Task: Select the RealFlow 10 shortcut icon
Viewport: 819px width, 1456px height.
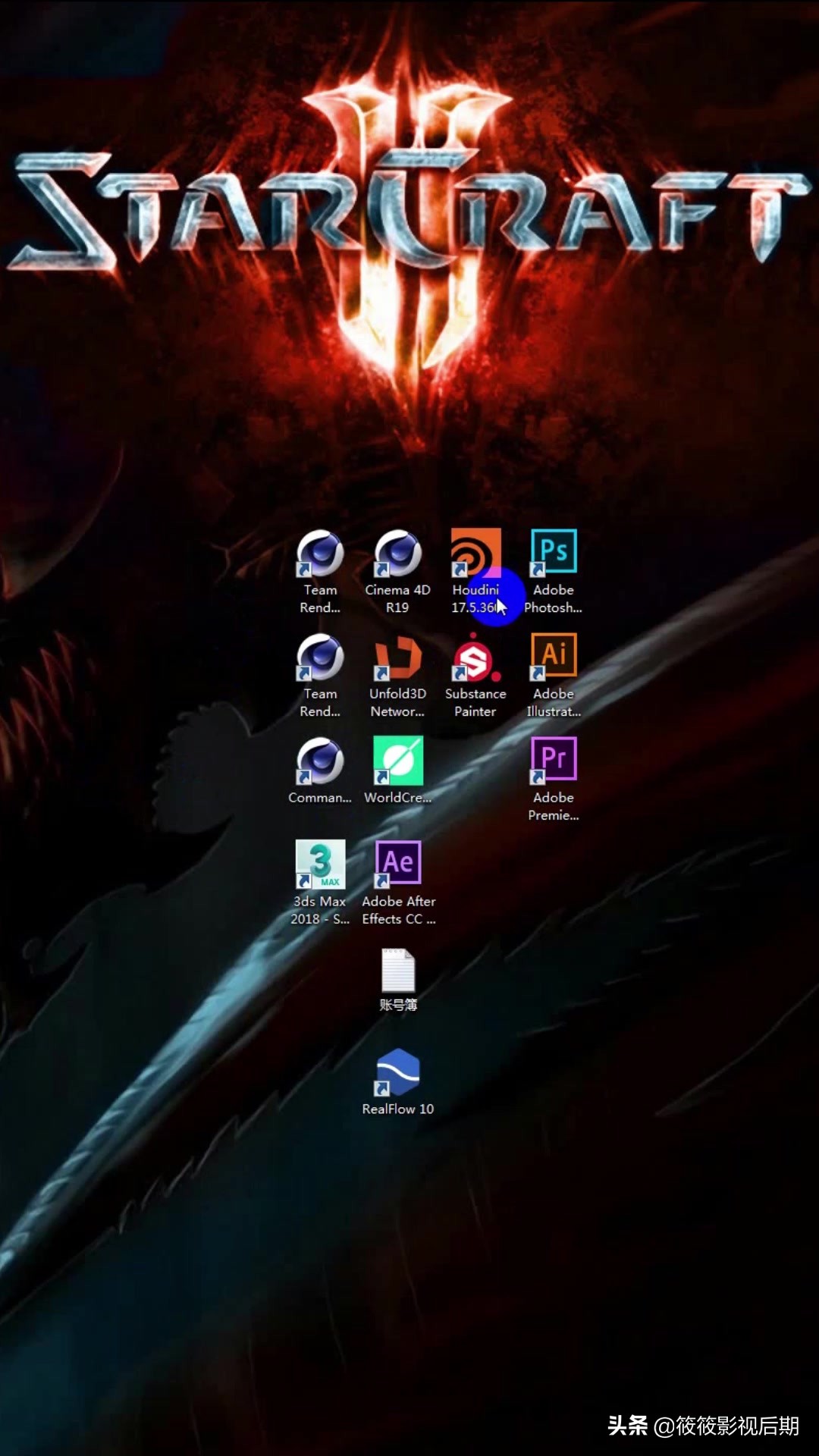Action: (x=397, y=1072)
